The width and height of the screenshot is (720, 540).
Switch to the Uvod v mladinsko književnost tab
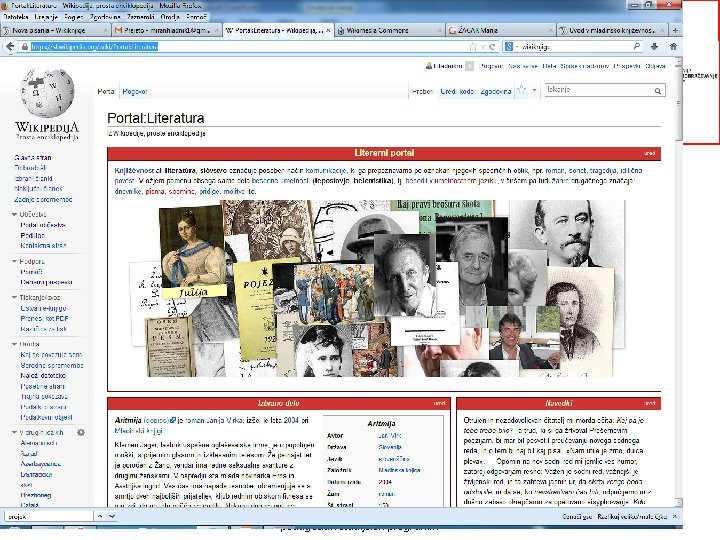(x=611, y=30)
